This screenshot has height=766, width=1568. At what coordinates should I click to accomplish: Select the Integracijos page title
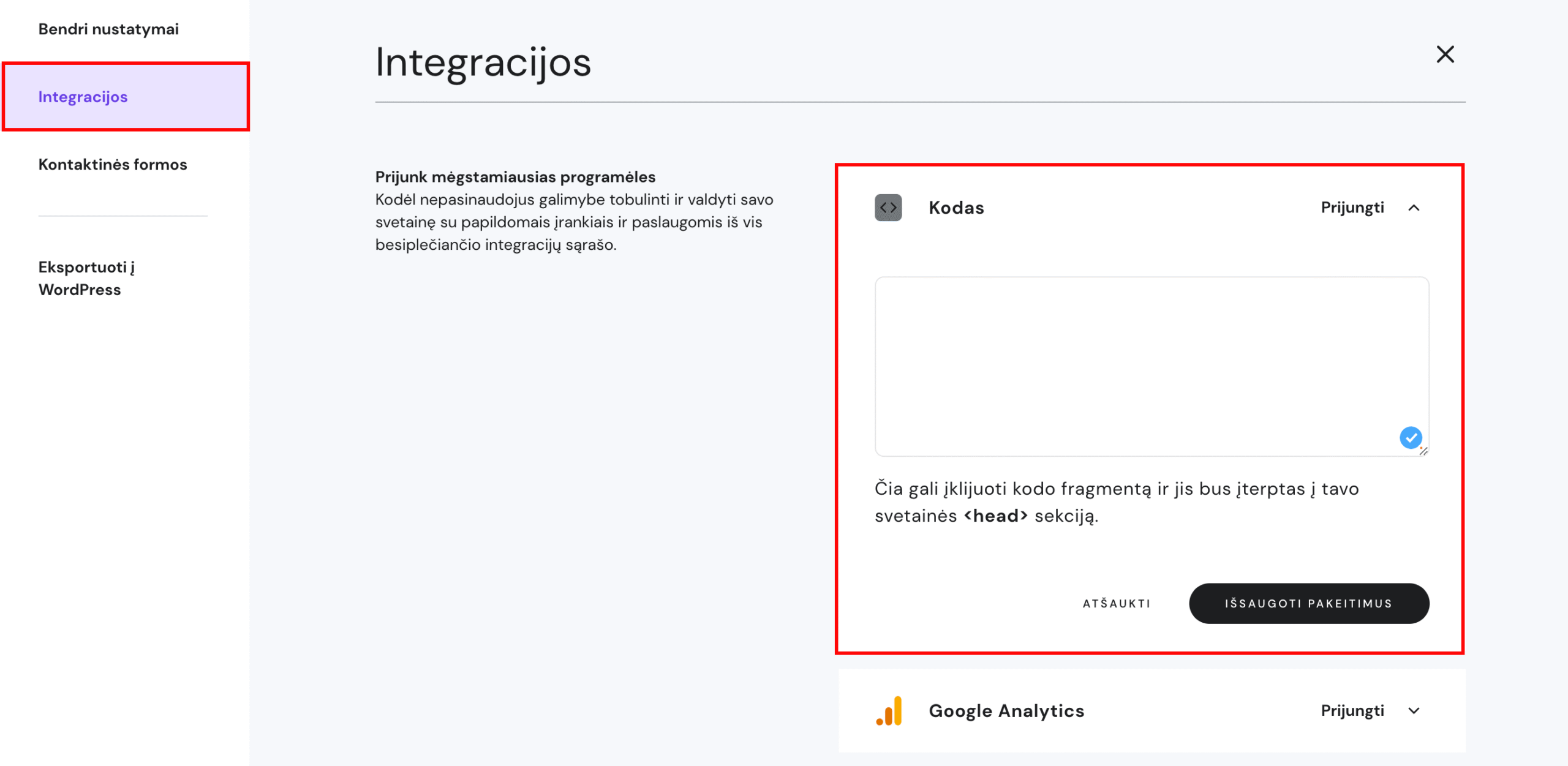pyautogui.click(x=483, y=64)
